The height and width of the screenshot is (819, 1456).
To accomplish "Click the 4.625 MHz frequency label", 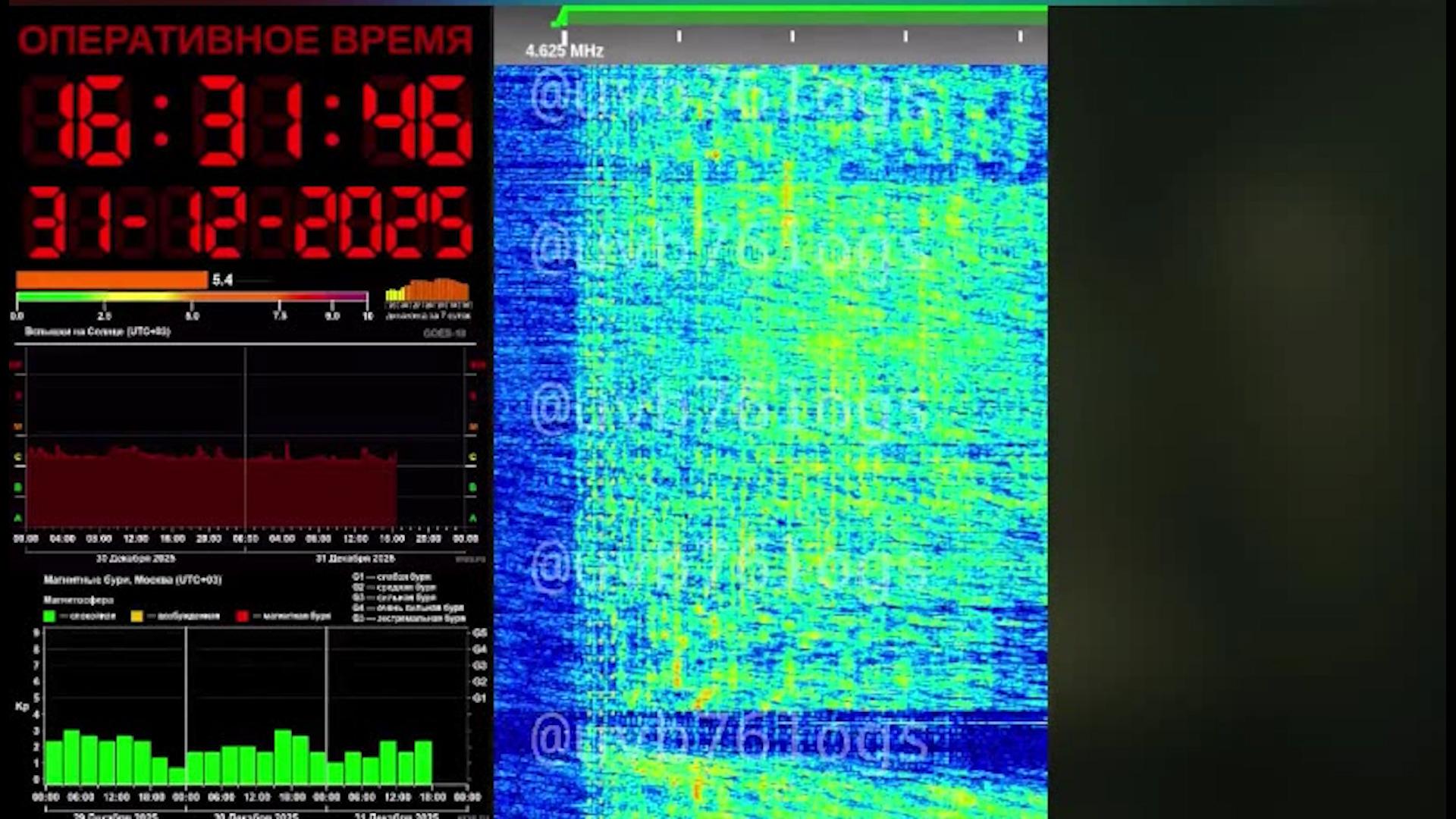I will pos(564,52).
